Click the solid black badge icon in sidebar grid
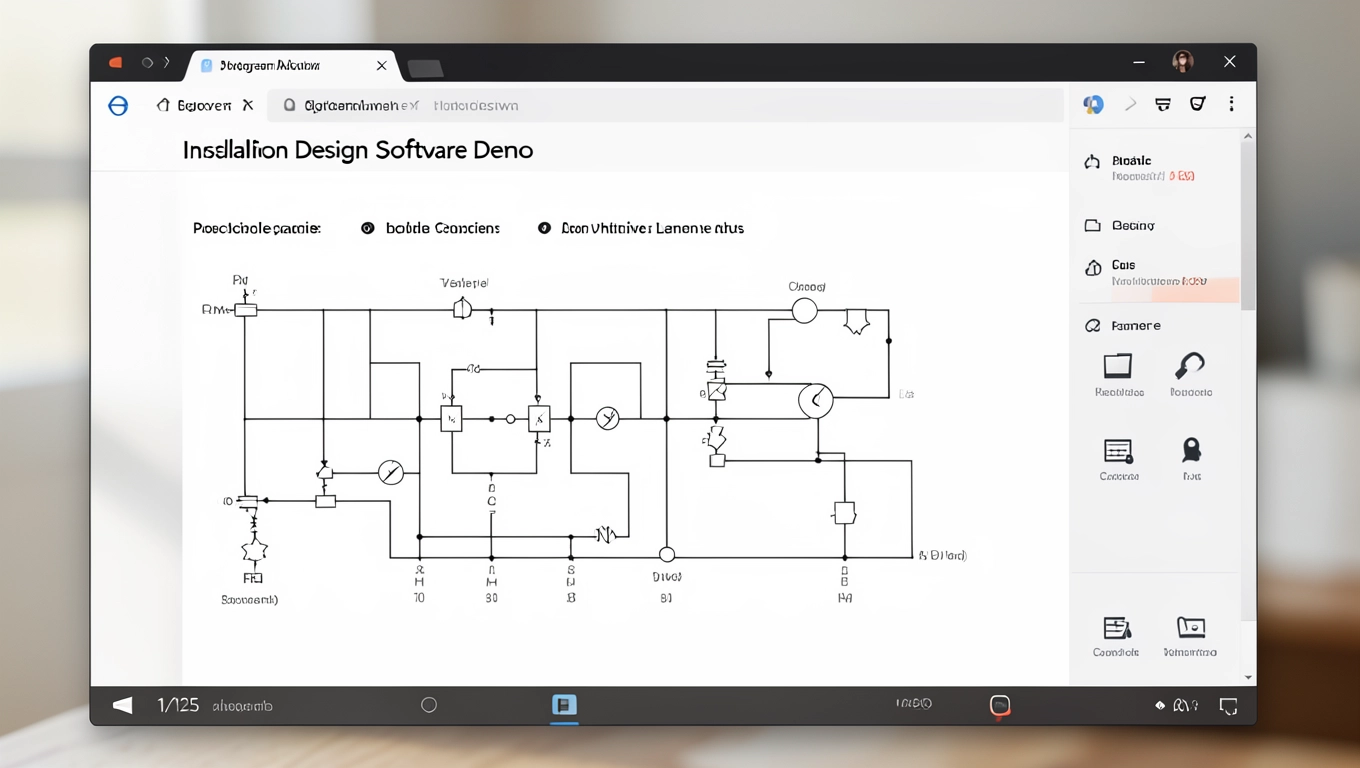 pyautogui.click(x=1191, y=449)
